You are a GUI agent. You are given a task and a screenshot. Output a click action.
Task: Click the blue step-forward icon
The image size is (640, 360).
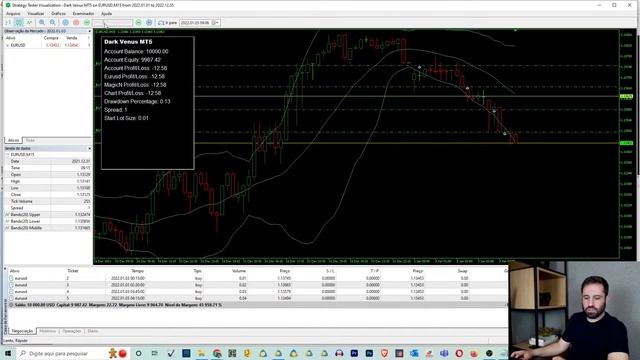(149, 22)
